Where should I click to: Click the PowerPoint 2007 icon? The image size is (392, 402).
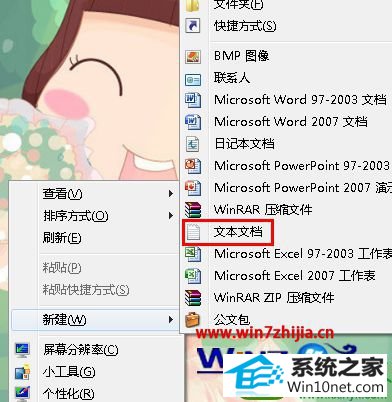point(193,188)
